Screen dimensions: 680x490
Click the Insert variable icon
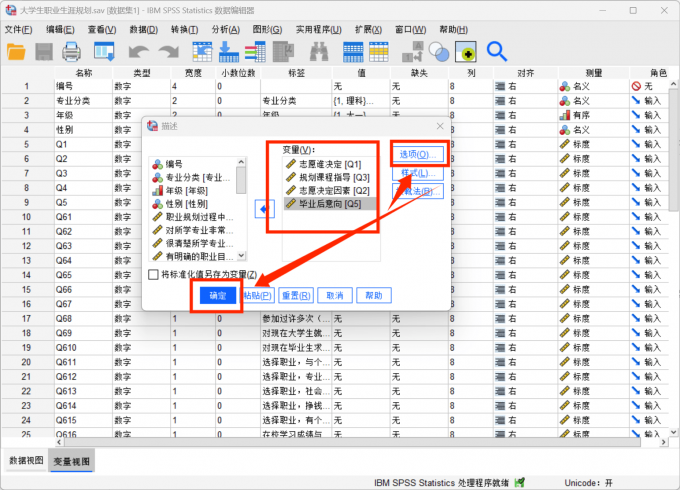(379, 52)
